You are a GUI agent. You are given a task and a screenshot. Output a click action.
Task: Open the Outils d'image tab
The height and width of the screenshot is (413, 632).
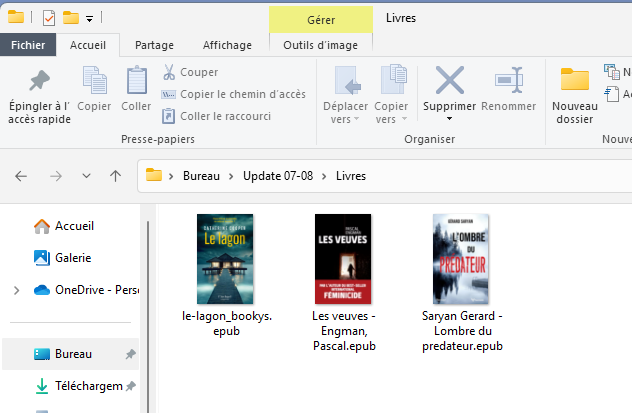[x=320, y=45]
